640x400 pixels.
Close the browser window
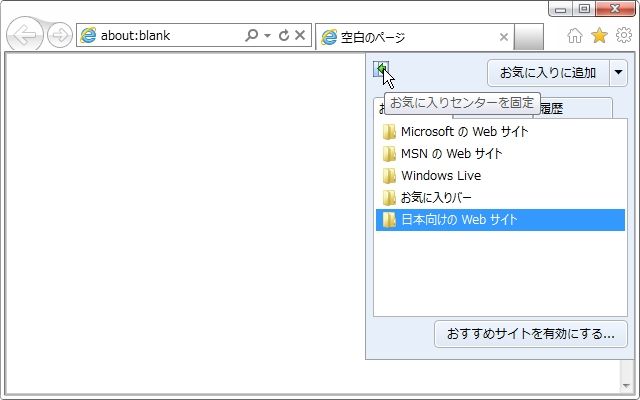[615, 9]
